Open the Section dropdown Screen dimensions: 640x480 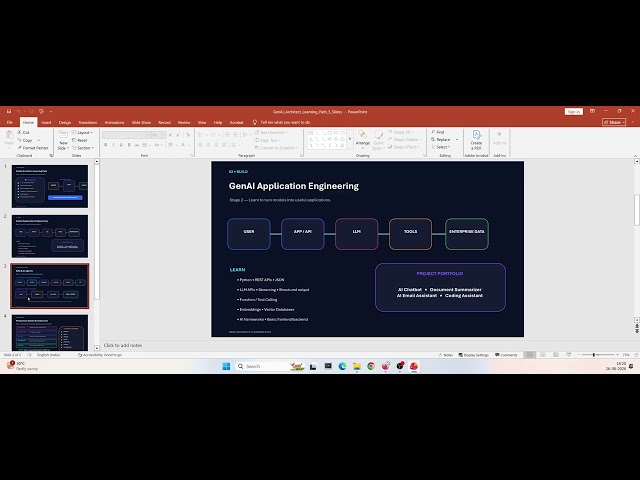tap(83, 148)
